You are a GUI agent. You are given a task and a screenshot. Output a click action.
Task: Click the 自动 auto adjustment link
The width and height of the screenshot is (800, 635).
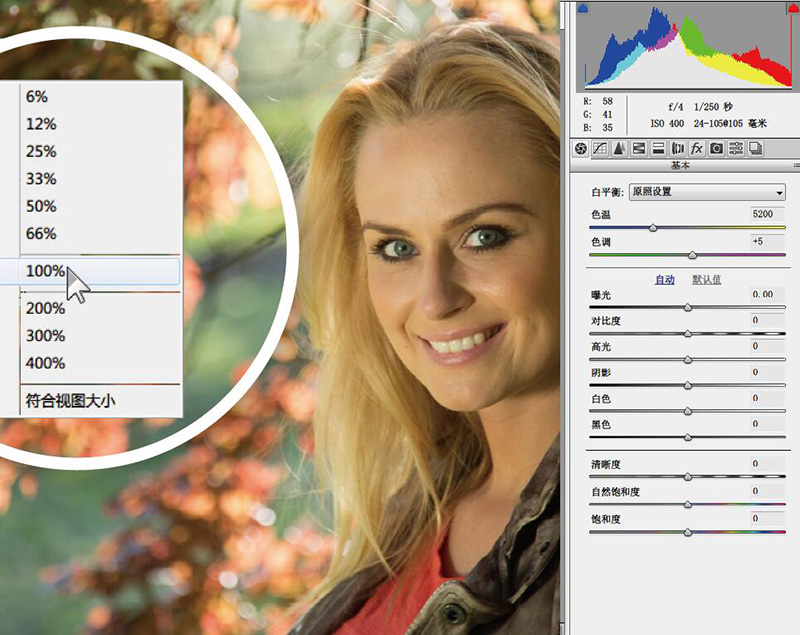(665, 280)
